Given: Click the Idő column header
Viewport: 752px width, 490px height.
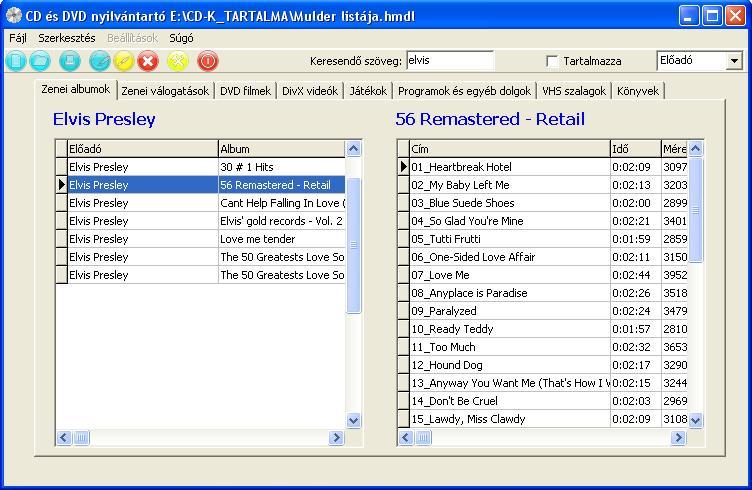Looking at the screenshot, I should (x=635, y=149).
